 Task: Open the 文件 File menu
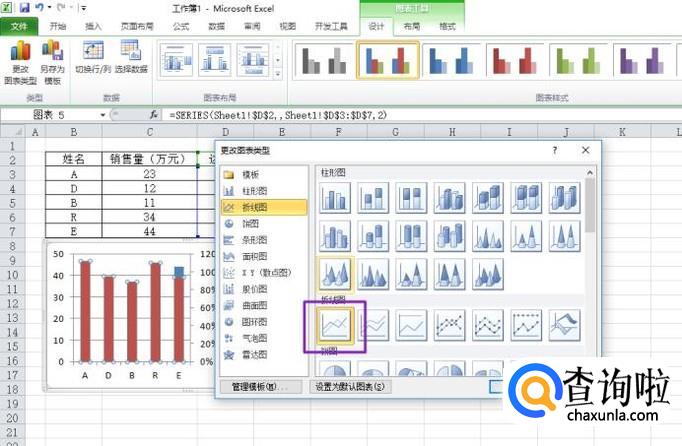[19, 27]
